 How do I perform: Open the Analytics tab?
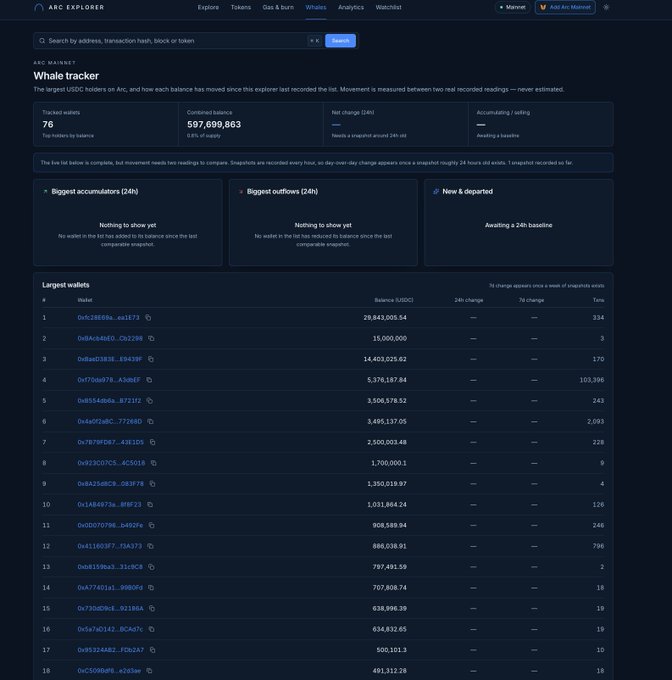click(351, 7)
